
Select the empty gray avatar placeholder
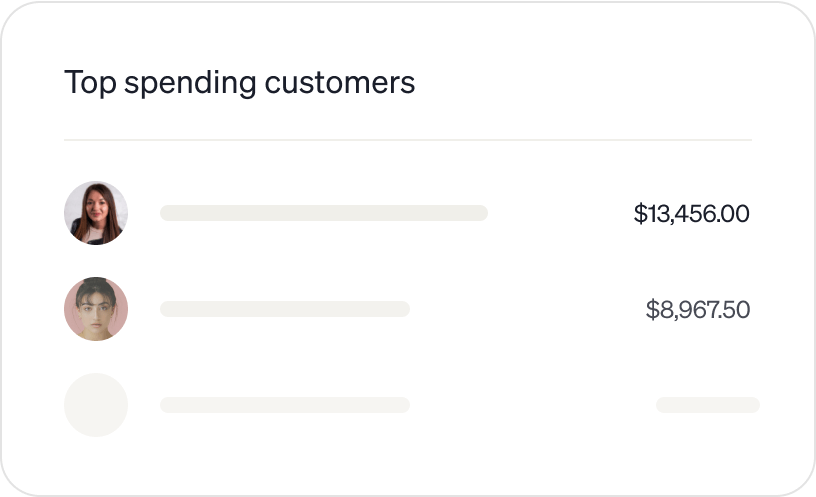[x=96, y=405]
